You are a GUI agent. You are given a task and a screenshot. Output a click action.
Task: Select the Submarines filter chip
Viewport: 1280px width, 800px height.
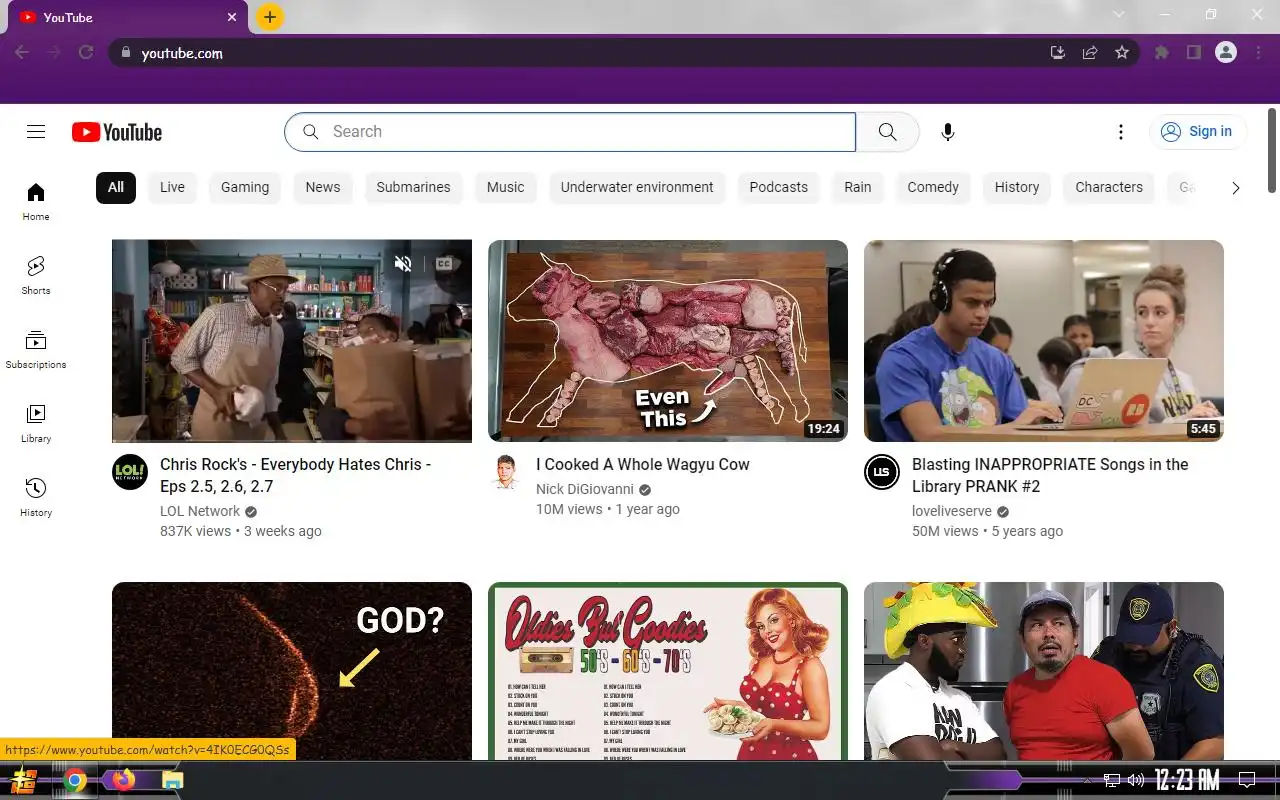(x=413, y=187)
